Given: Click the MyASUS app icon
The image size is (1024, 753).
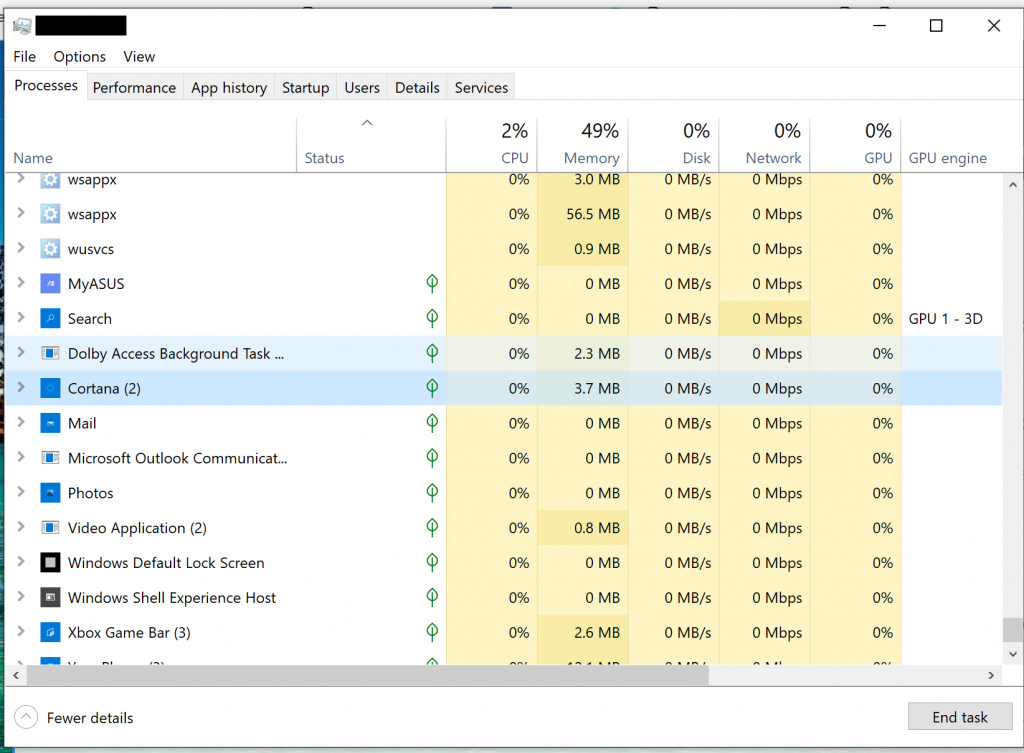Looking at the screenshot, I should (50, 284).
